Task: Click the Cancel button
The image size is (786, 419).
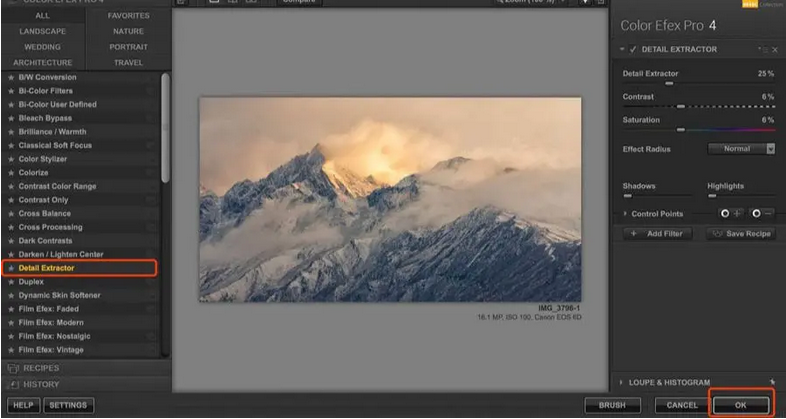Action: point(682,405)
